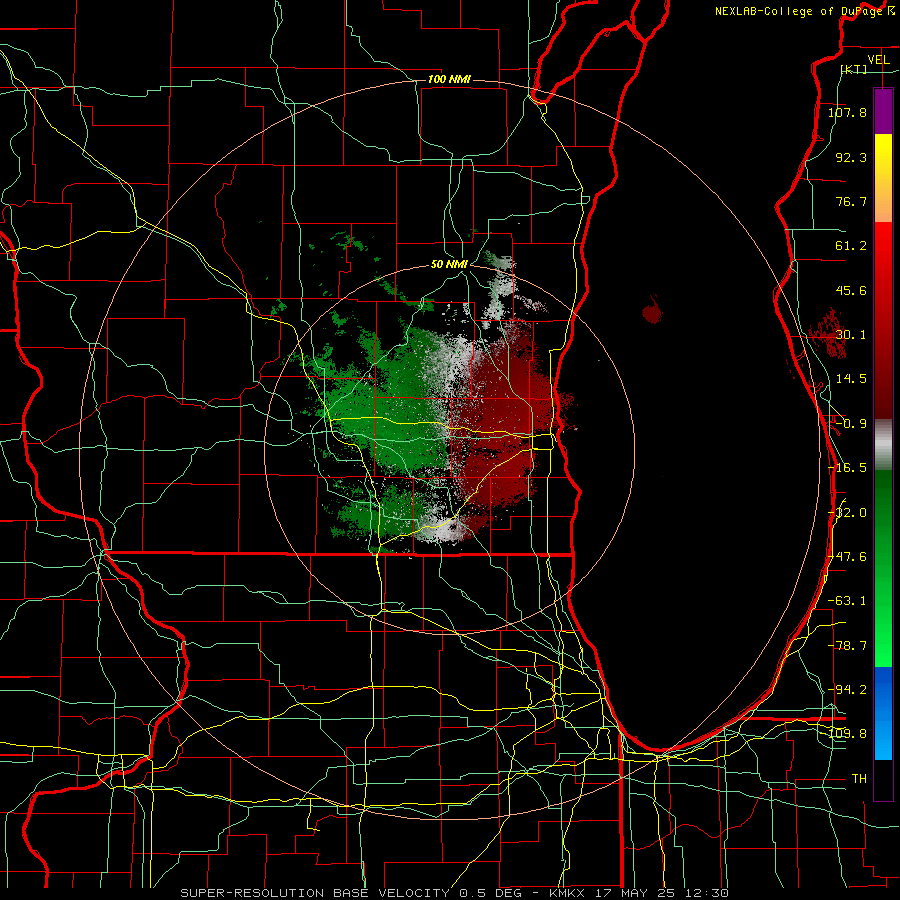
Task: Select the 107.8 scale value
Action: pos(847,112)
